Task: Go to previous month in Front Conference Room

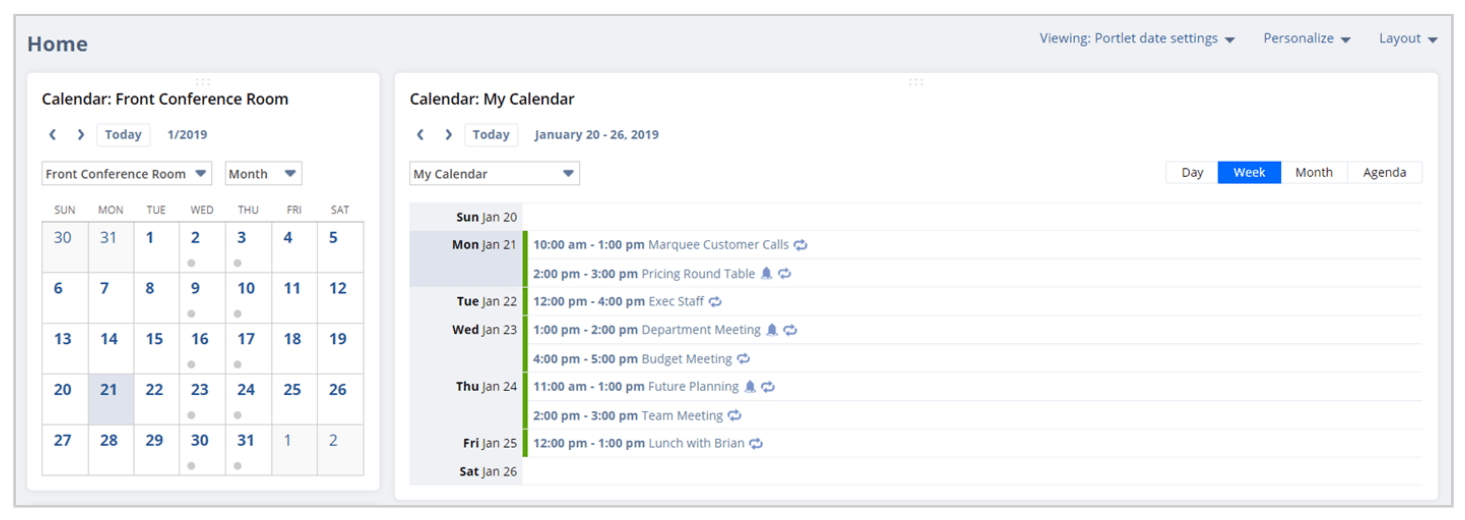Action: pyautogui.click(x=53, y=135)
